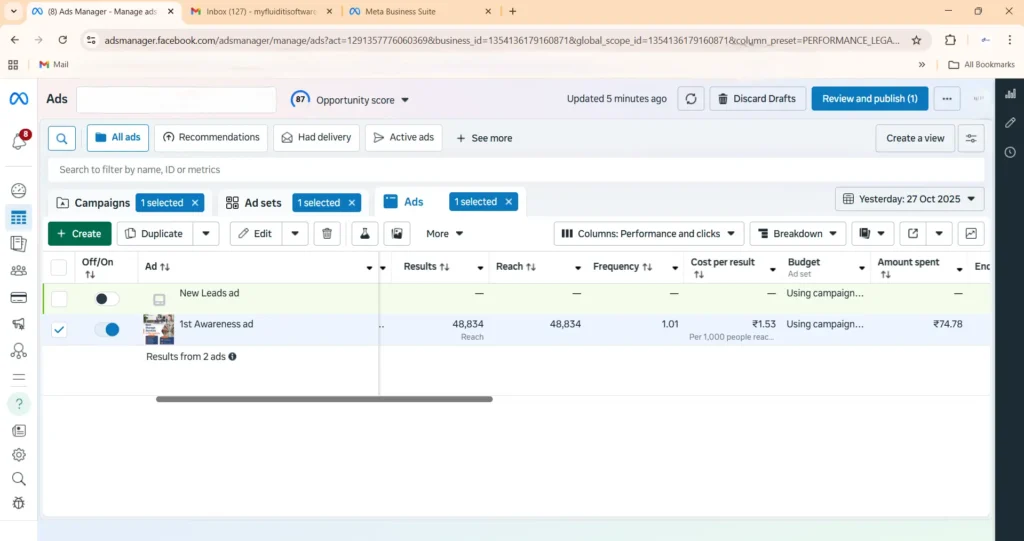Check the New Leads ad row checkbox
Viewport: 1024px width, 541px height.
59,299
